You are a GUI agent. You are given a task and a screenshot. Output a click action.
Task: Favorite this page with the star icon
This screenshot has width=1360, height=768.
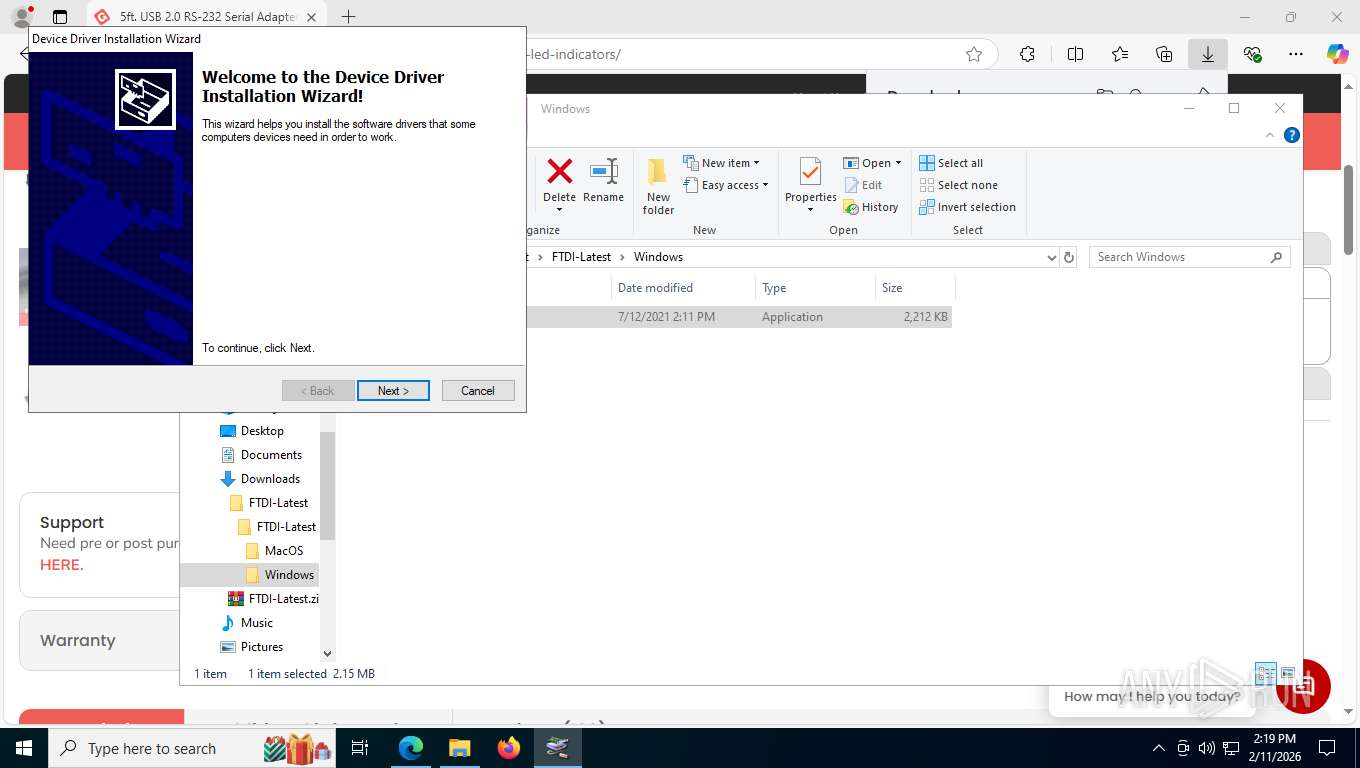click(x=974, y=54)
